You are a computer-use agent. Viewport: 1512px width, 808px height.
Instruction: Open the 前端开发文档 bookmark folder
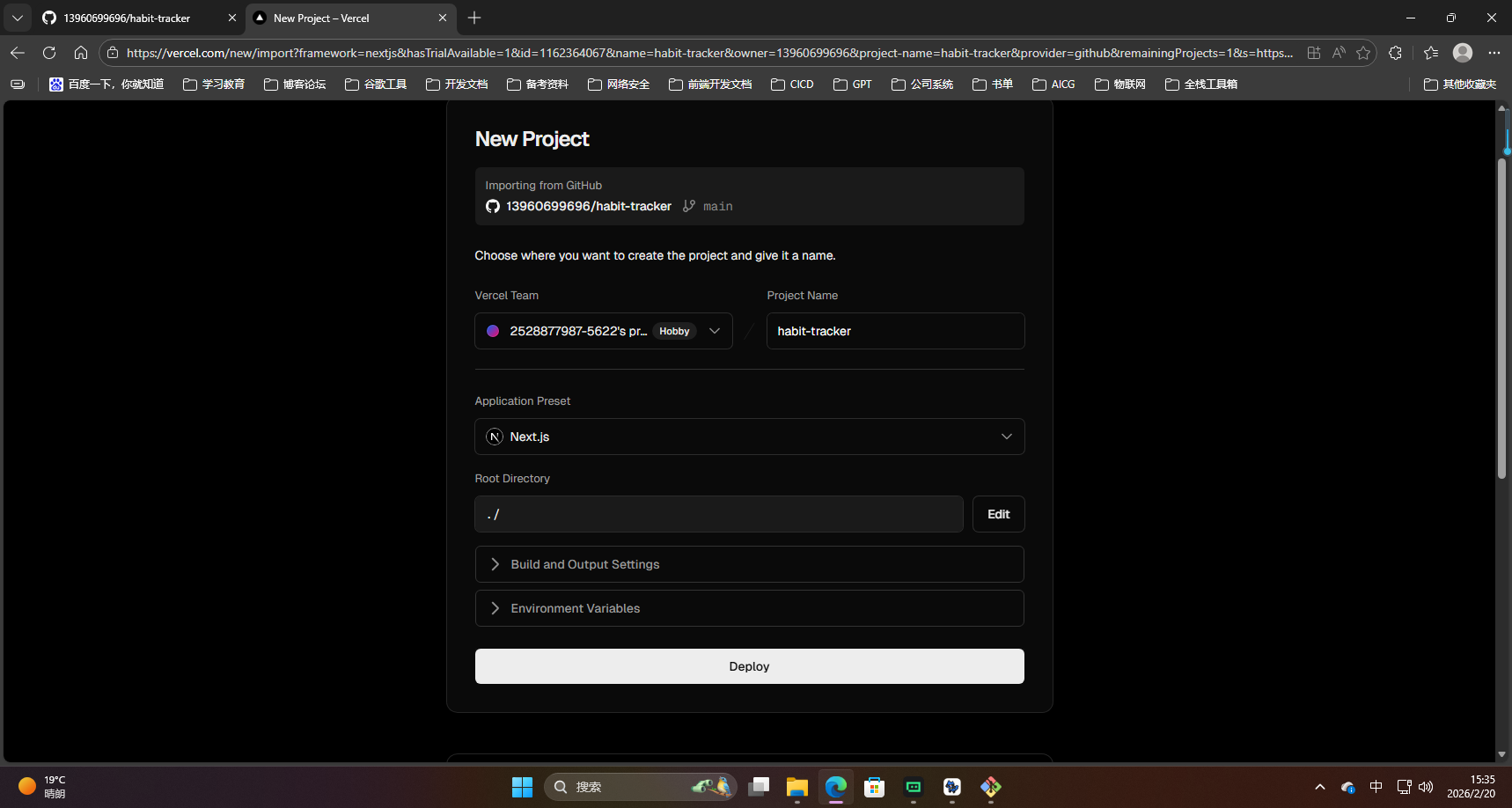click(x=710, y=84)
